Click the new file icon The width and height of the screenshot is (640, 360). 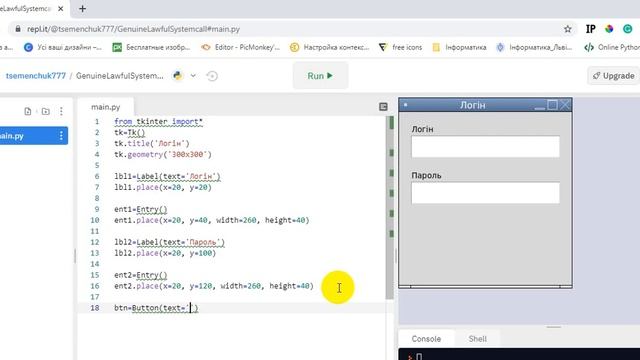coord(28,111)
